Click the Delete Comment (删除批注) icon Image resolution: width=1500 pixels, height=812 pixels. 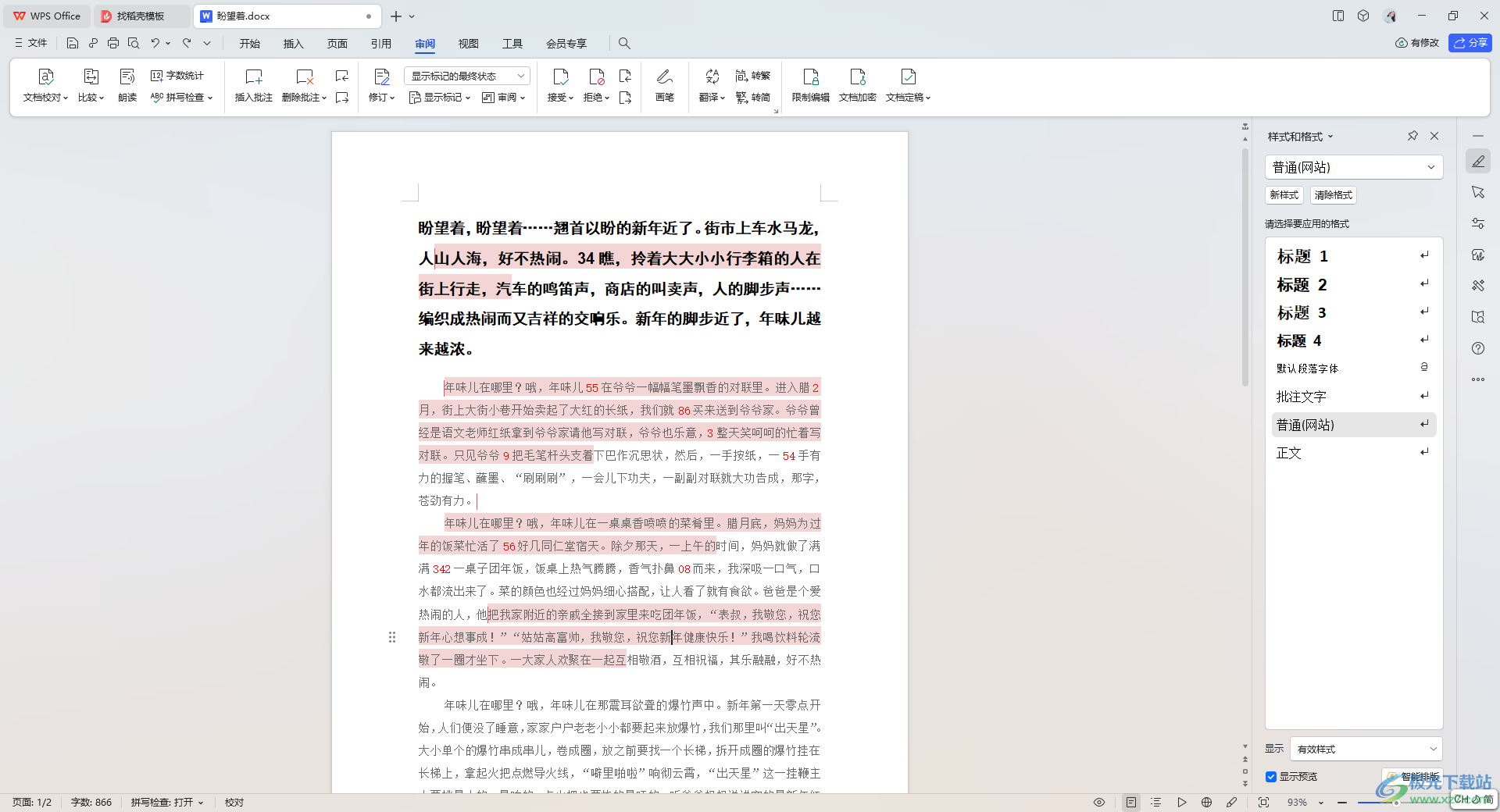click(x=304, y=77)
